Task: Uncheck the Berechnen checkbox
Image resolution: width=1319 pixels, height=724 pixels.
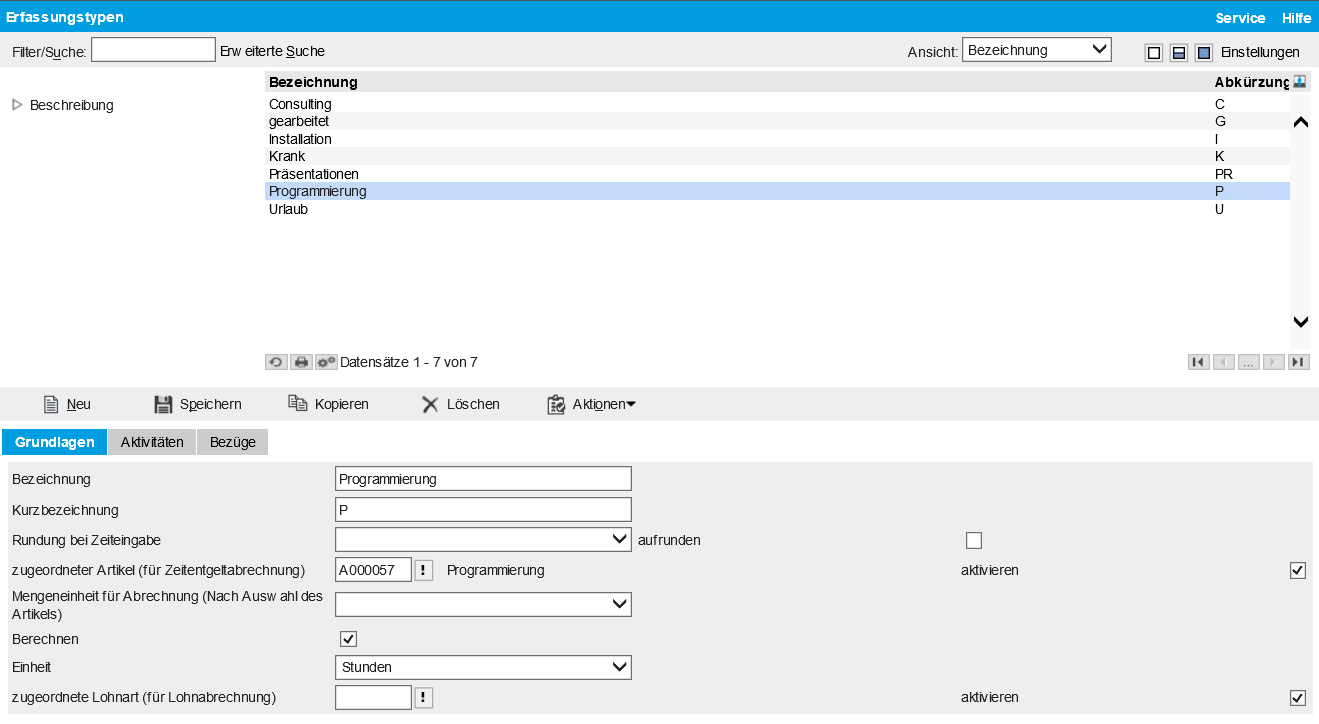Action: click(349, 639)
